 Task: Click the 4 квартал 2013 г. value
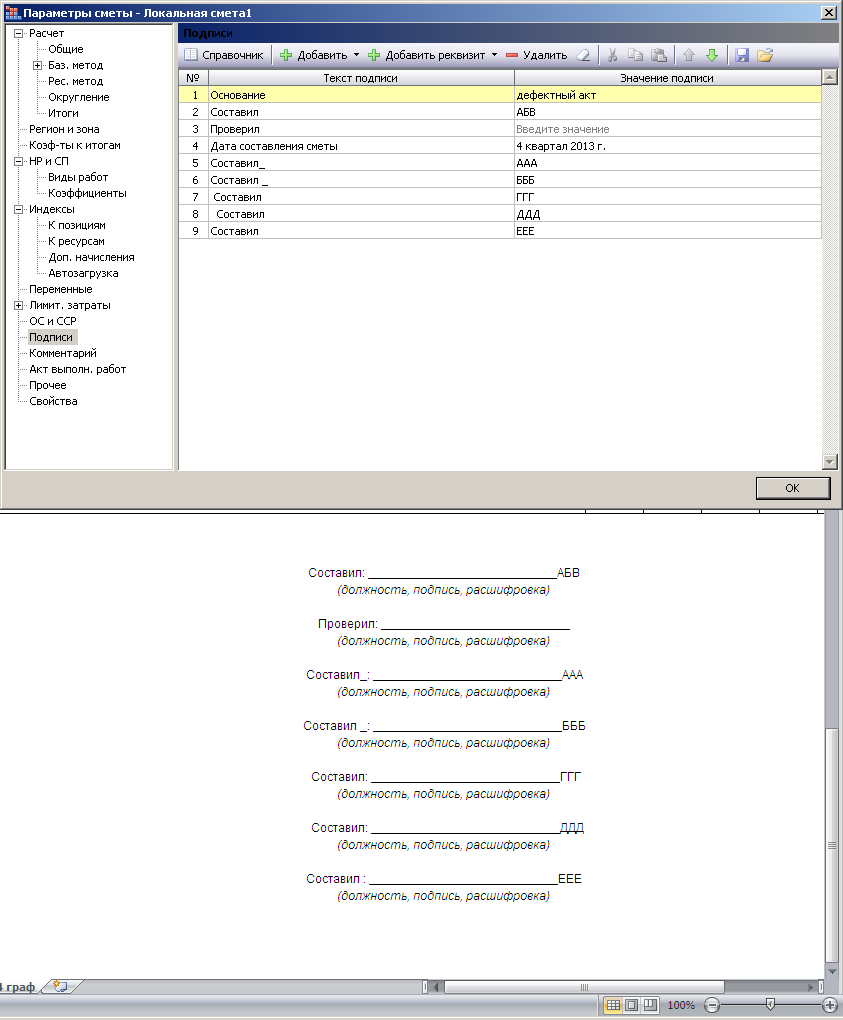(x=667, y=146)
